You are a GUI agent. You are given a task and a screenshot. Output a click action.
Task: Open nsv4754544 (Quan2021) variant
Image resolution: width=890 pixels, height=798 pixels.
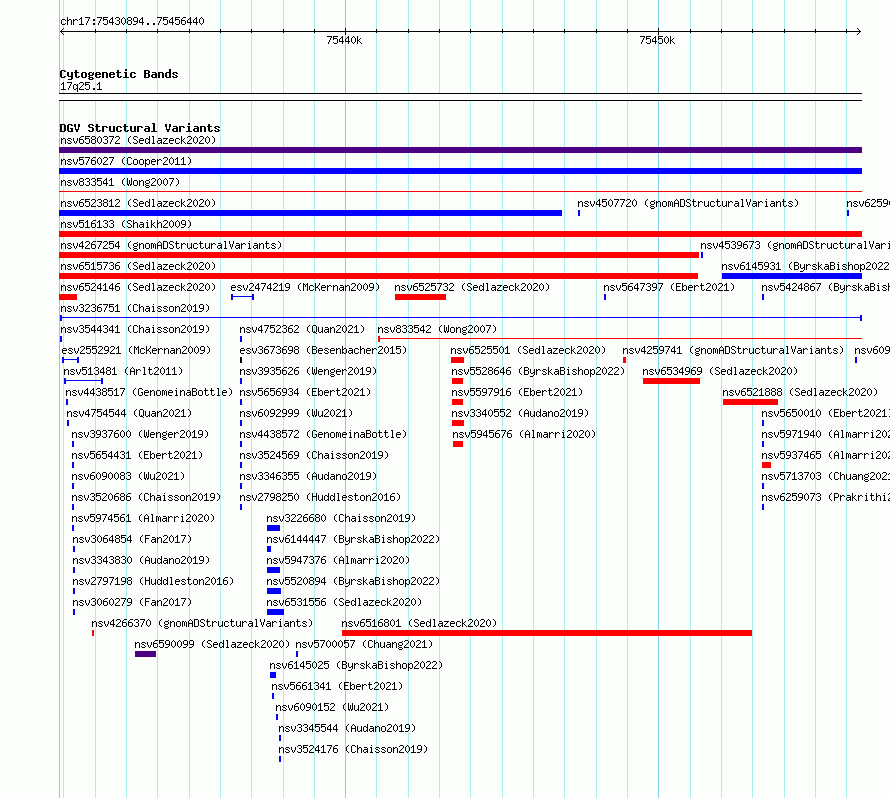pos(129,413)
